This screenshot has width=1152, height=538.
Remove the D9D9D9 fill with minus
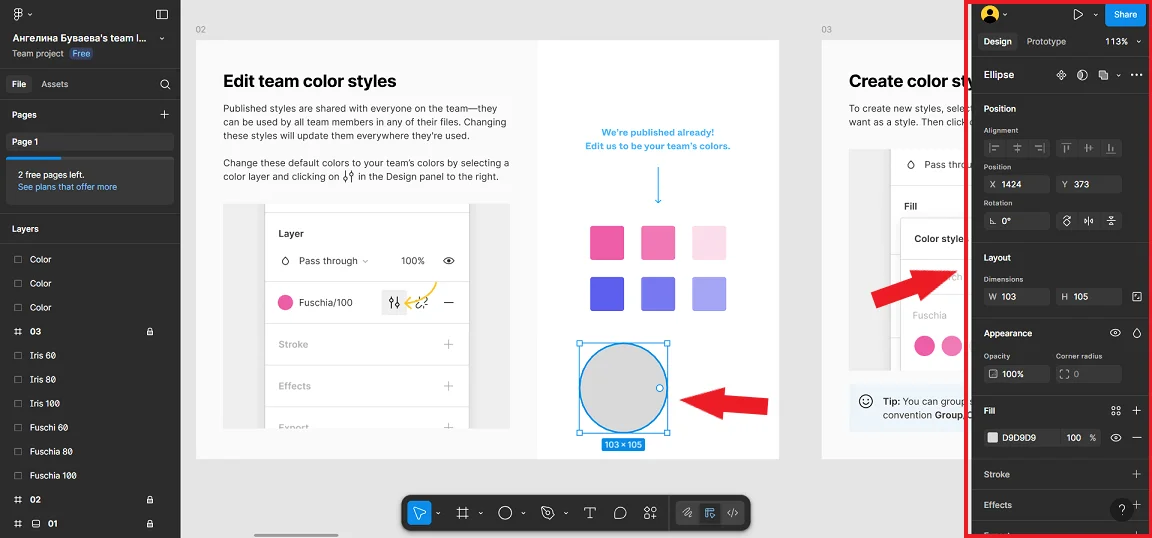[1137, 437]
